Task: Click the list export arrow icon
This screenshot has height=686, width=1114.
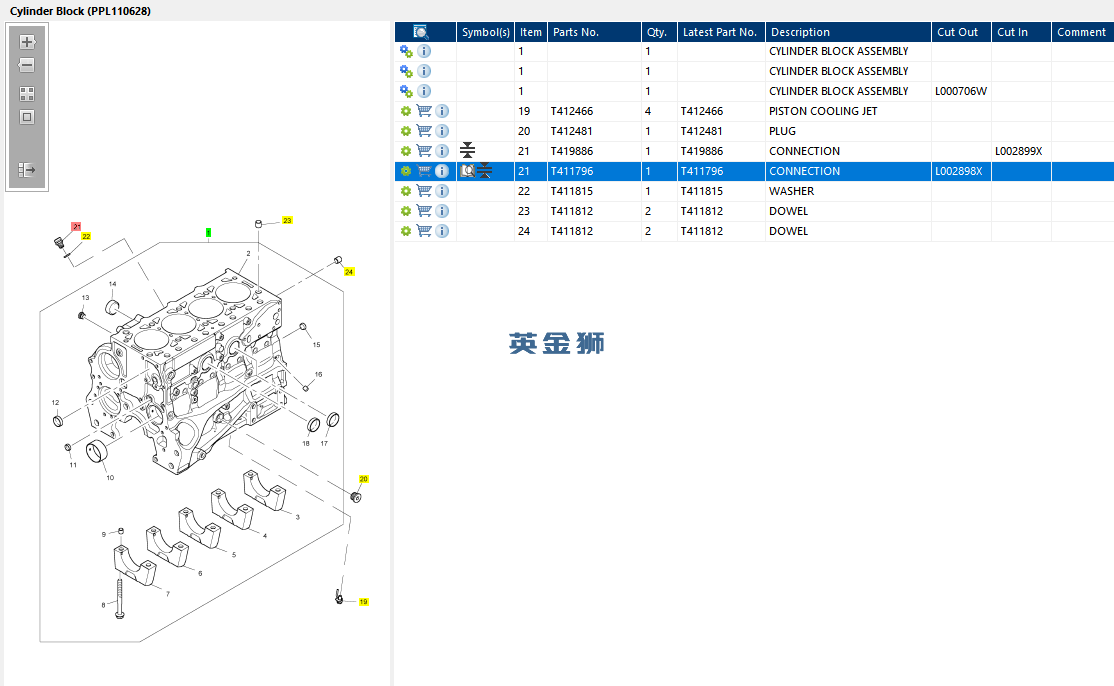Action: tap(27, 171)
